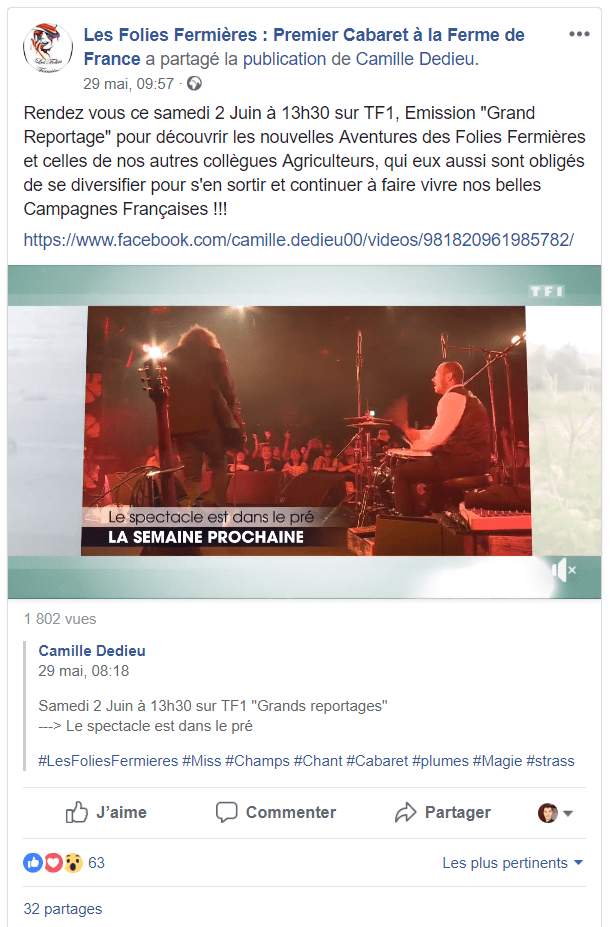Click the #Cabaret hashtag
This screenshot has width=613, height=927.
[x=377, y=761]
